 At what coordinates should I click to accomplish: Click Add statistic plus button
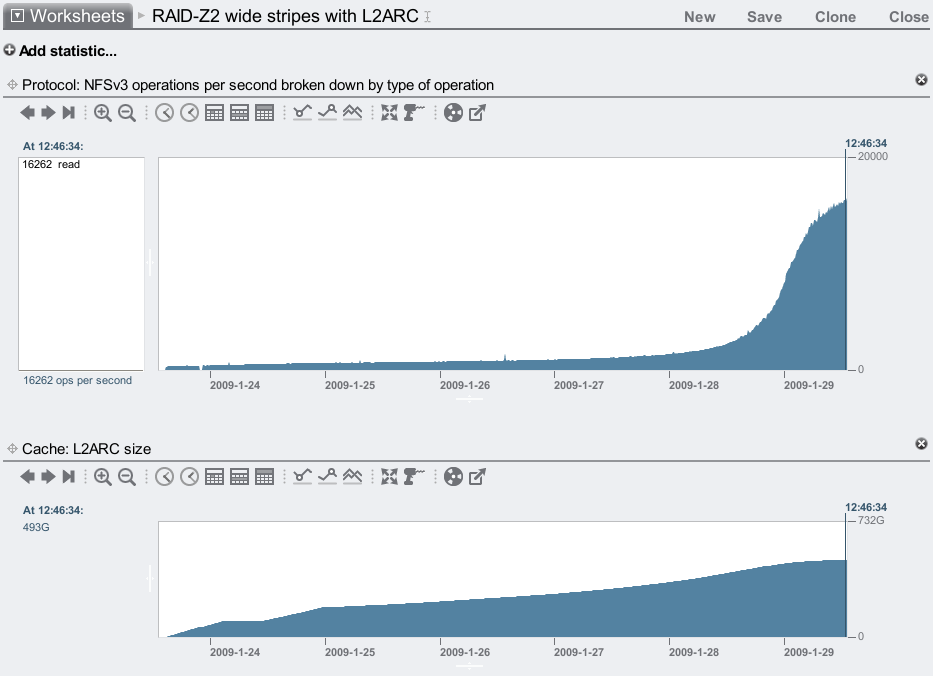tap(10, 50)
